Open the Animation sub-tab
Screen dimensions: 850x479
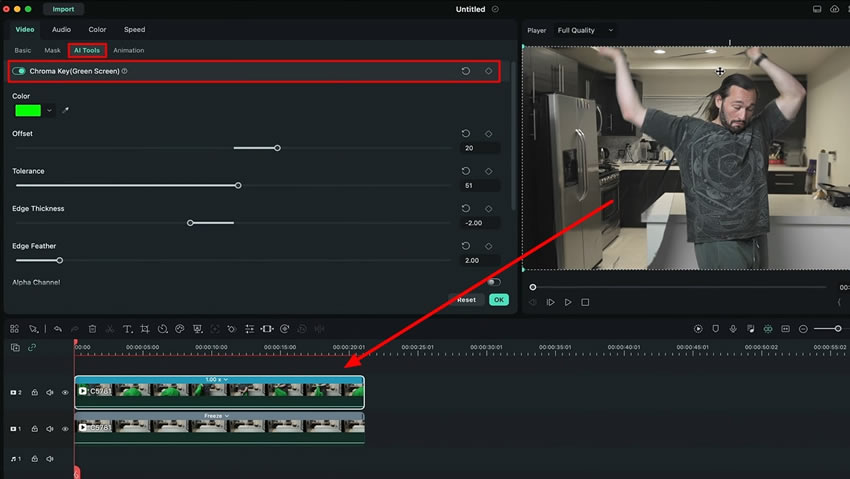pyautogui.click(x=128, y=50)
